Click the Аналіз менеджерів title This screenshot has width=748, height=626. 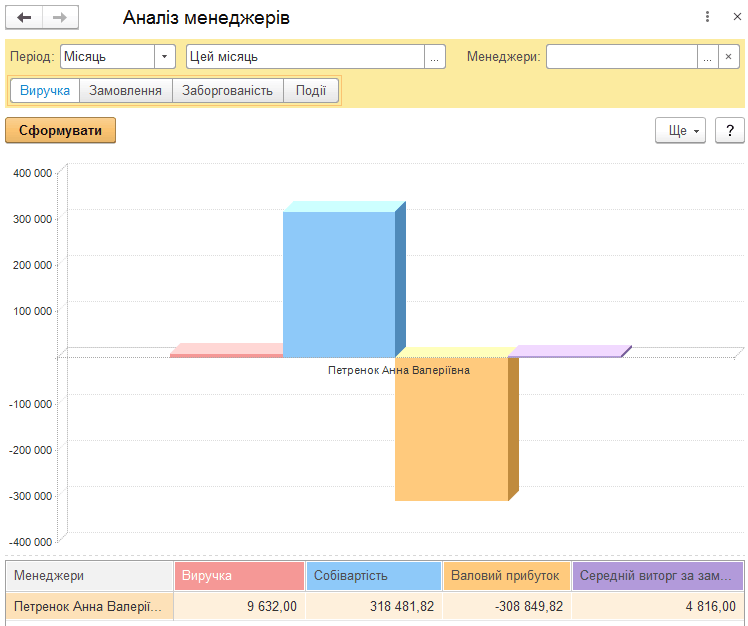(206, 18)
